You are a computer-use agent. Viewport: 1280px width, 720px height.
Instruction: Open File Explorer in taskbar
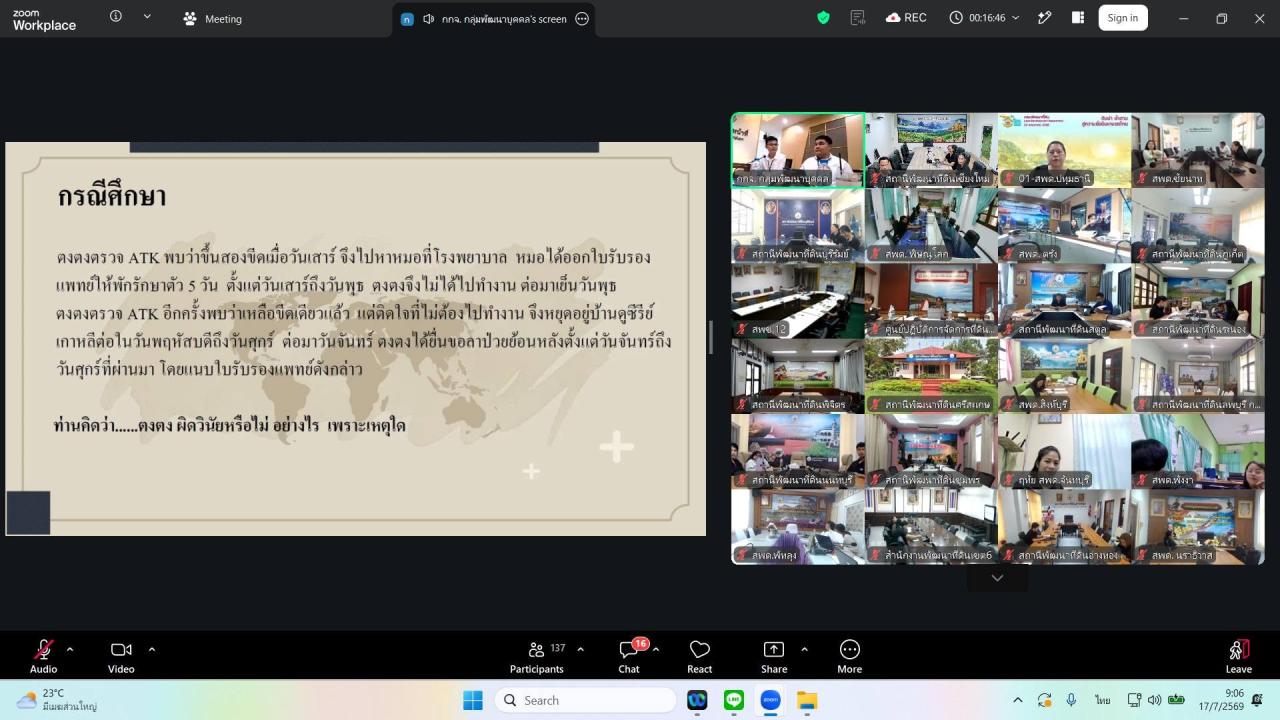(x=807, y=700)
